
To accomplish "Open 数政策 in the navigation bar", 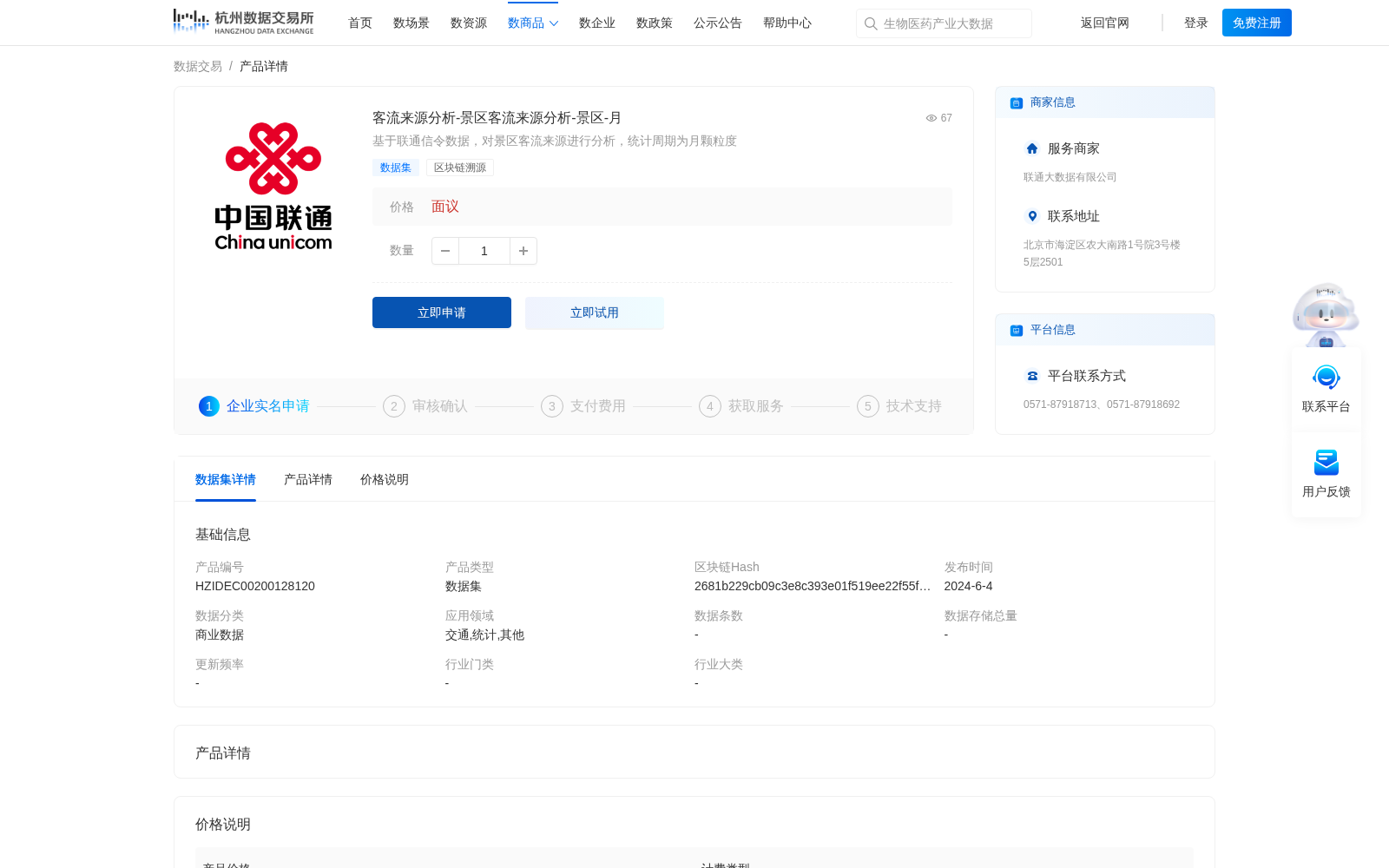I will pyautogui.click(x=655, y=23).
